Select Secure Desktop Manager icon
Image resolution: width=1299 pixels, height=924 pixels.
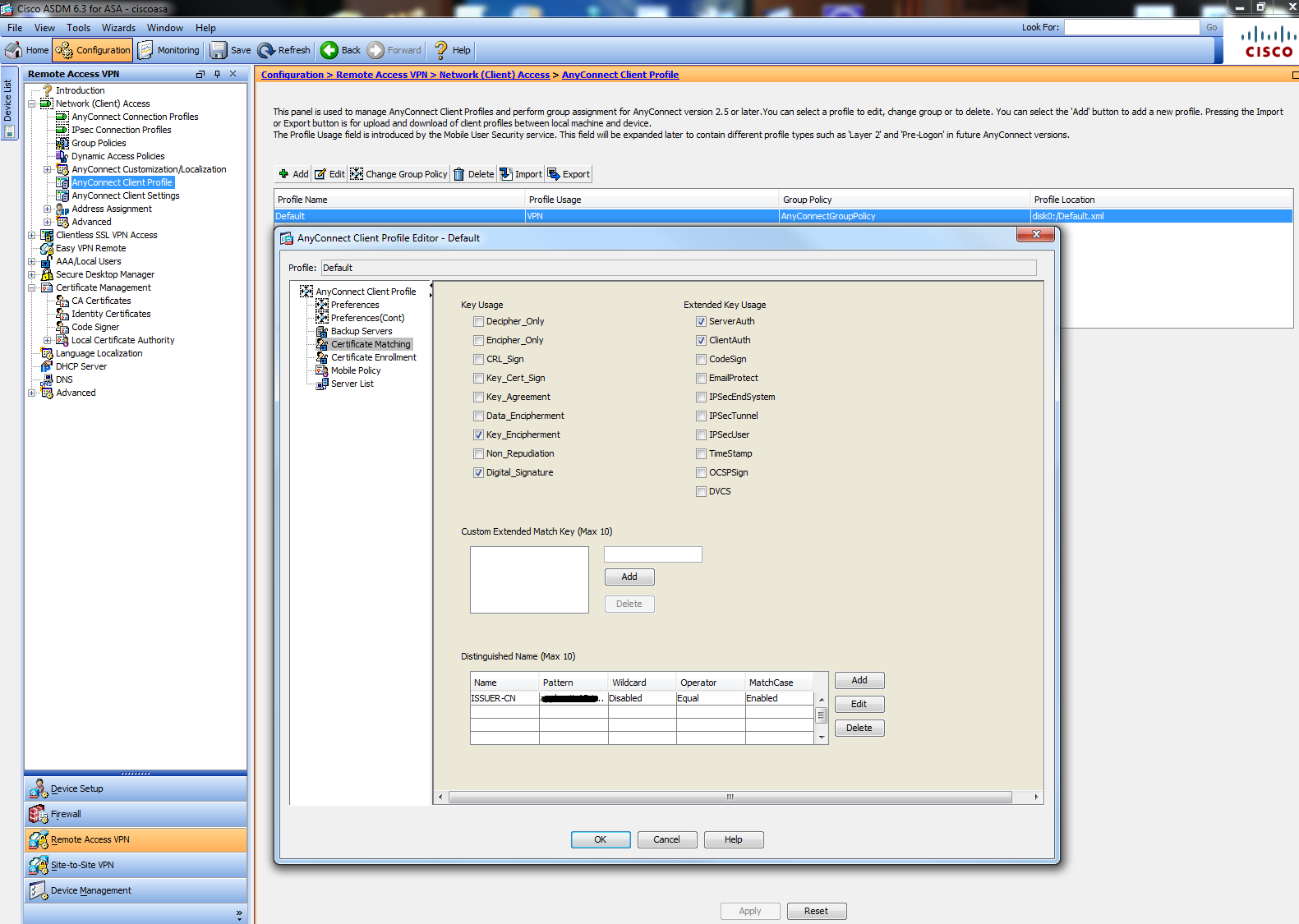tap(47, 274)
